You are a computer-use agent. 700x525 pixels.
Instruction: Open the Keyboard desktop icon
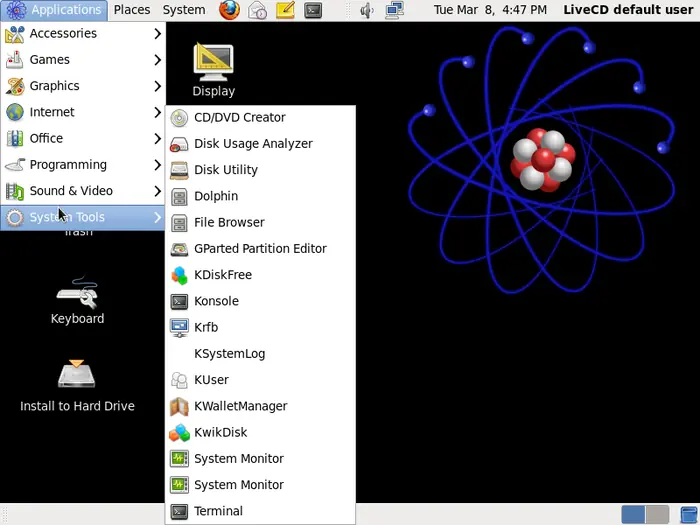click(77, 300)
